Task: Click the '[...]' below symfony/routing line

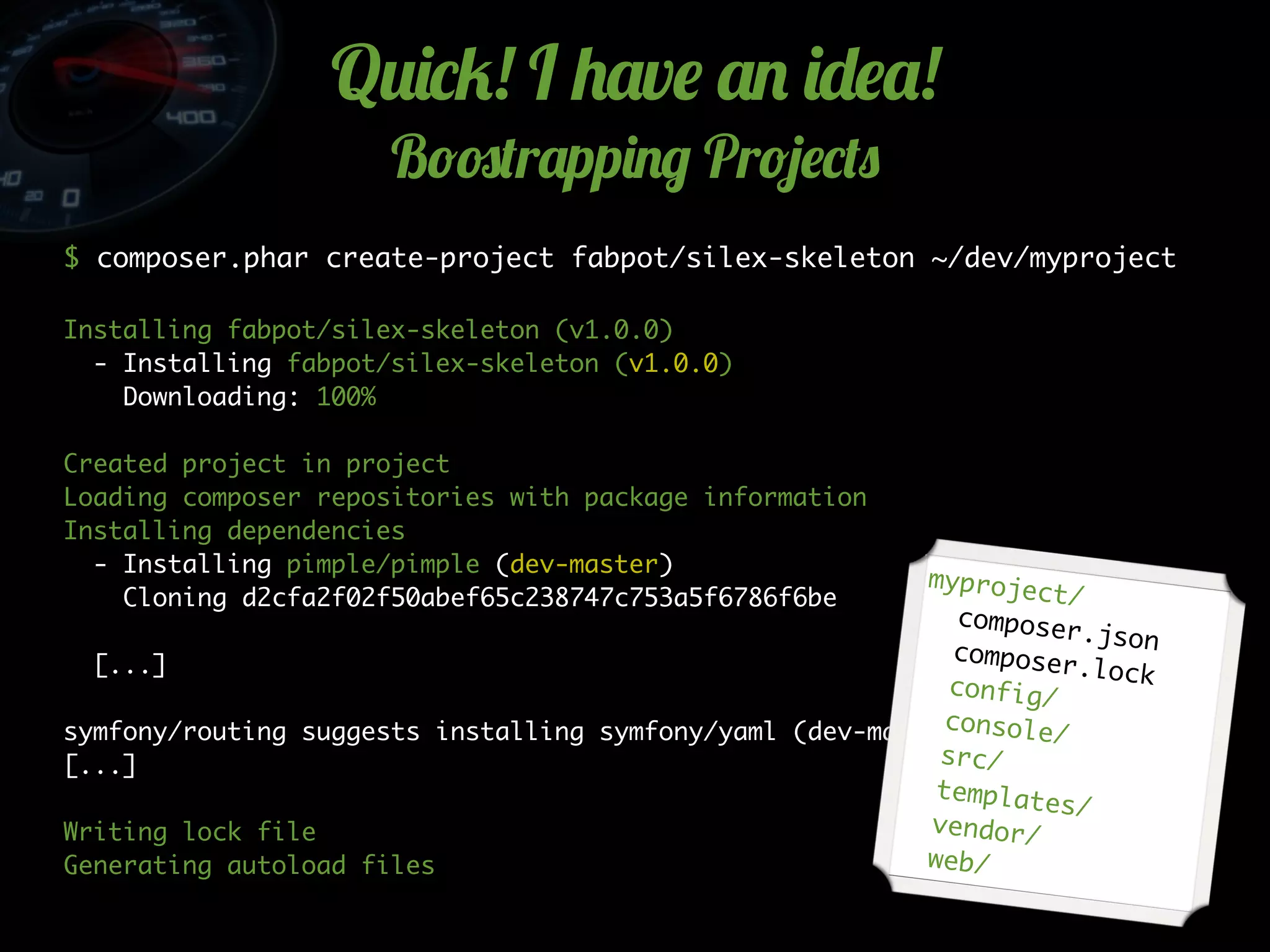Action: 100,765
